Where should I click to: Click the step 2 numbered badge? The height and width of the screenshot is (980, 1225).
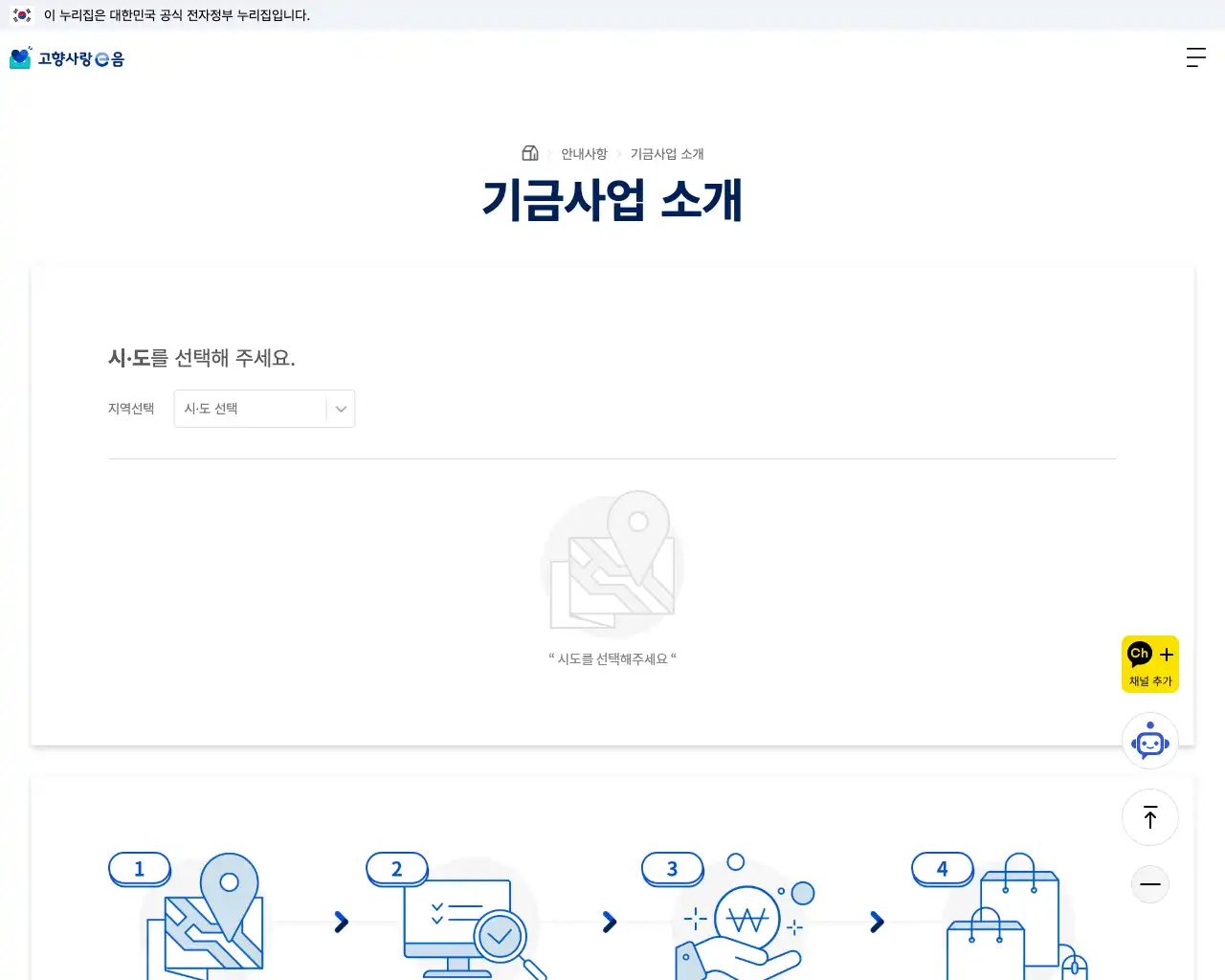(x=396, y=869)
